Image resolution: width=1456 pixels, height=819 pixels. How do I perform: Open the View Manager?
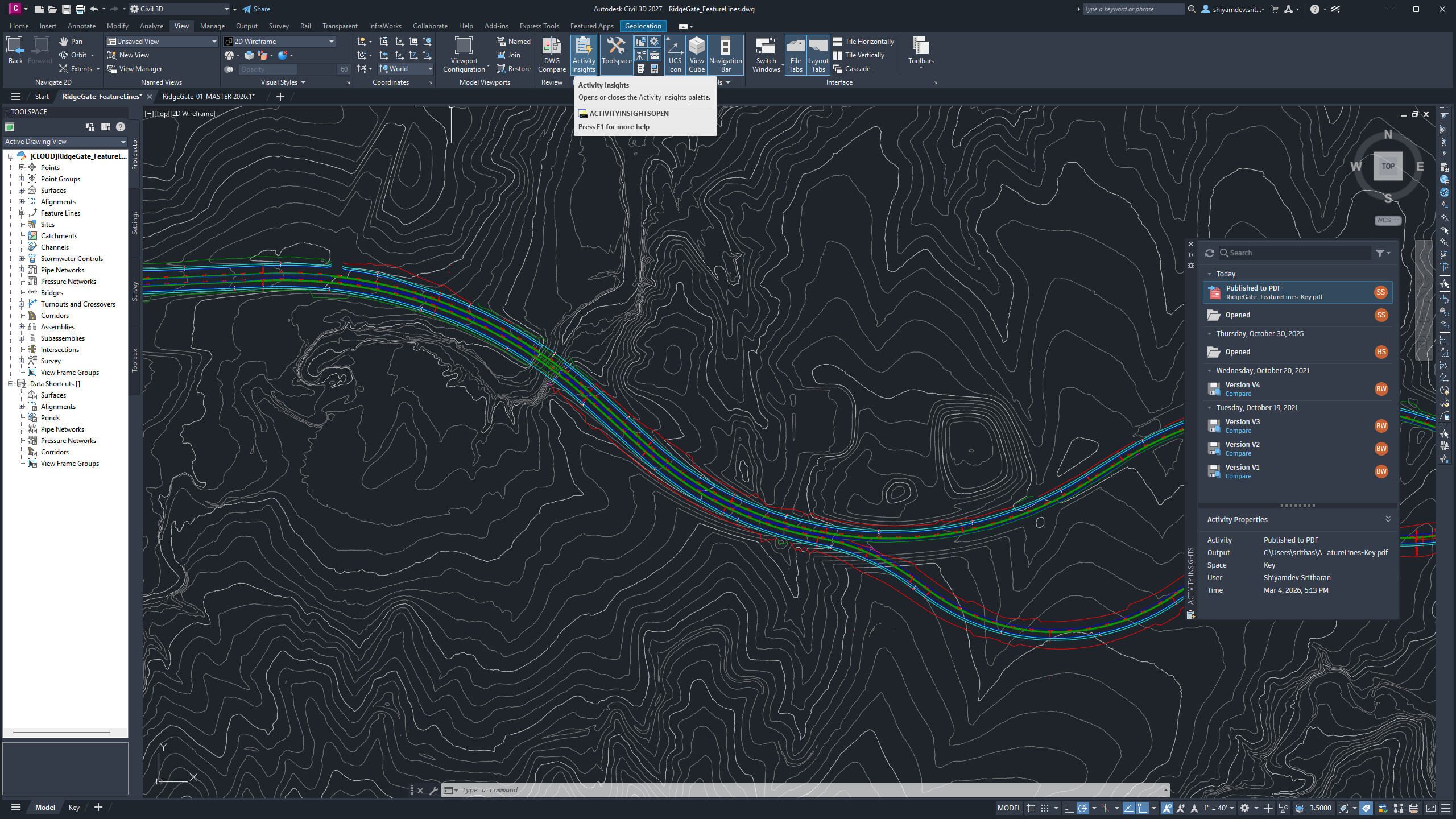click(134, 69)
